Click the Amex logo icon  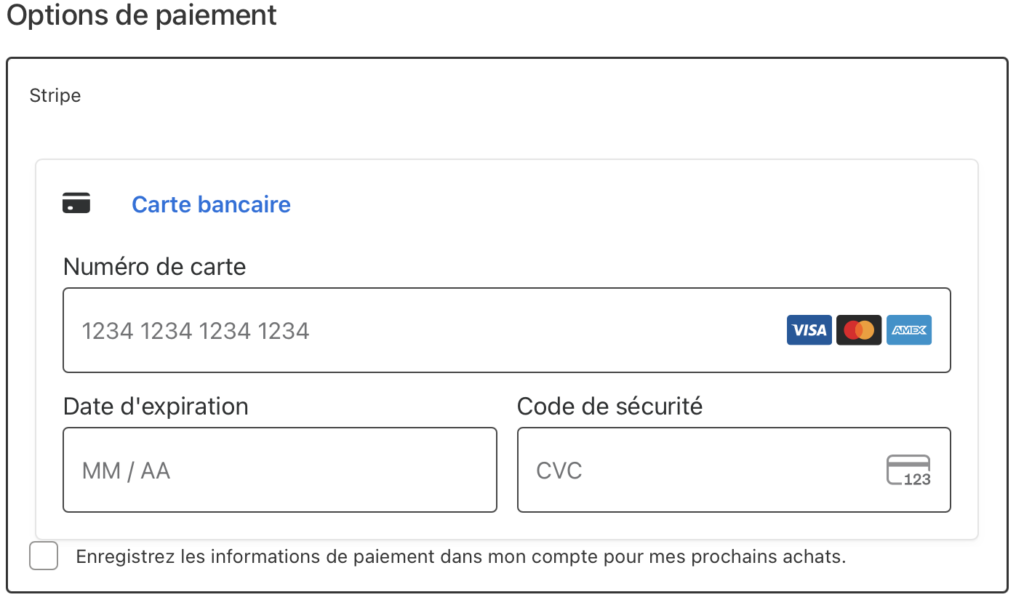[x=908, y=330]
